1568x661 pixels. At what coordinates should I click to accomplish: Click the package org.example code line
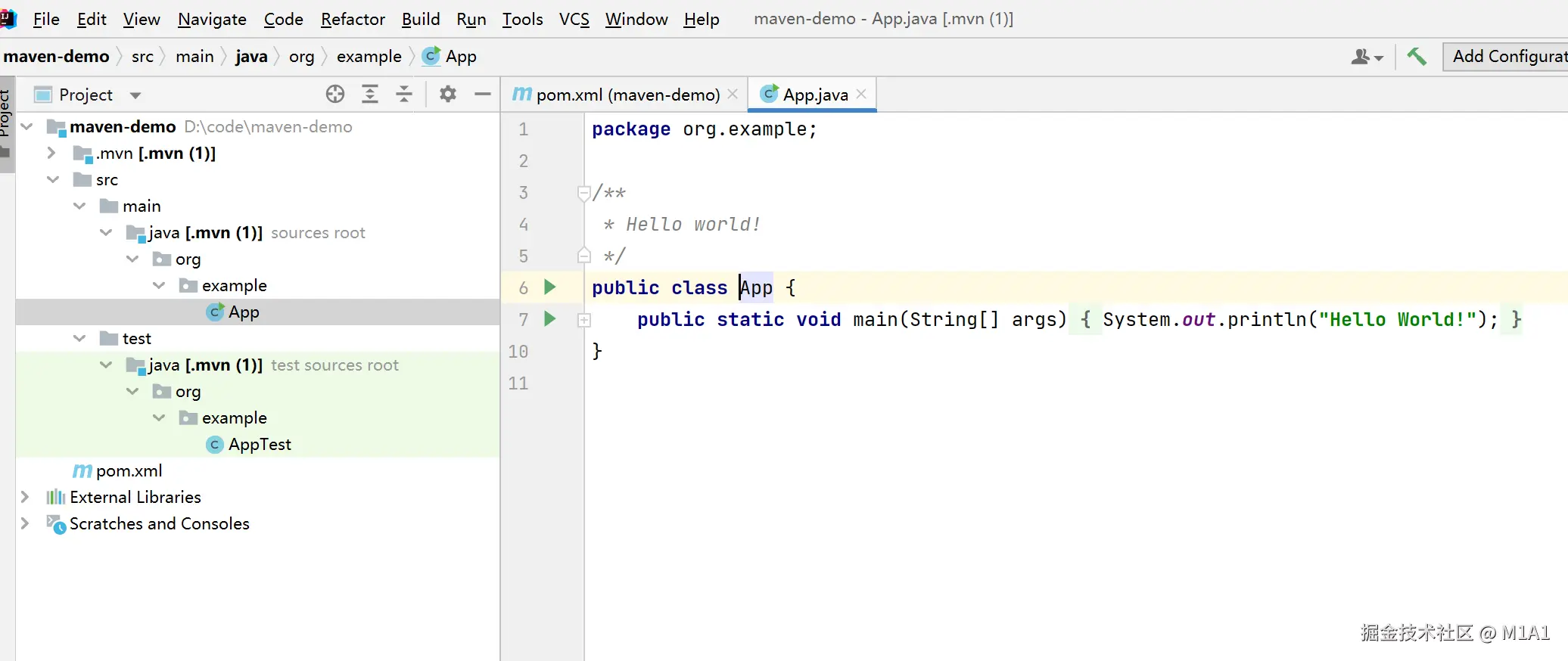click(704, 129)
